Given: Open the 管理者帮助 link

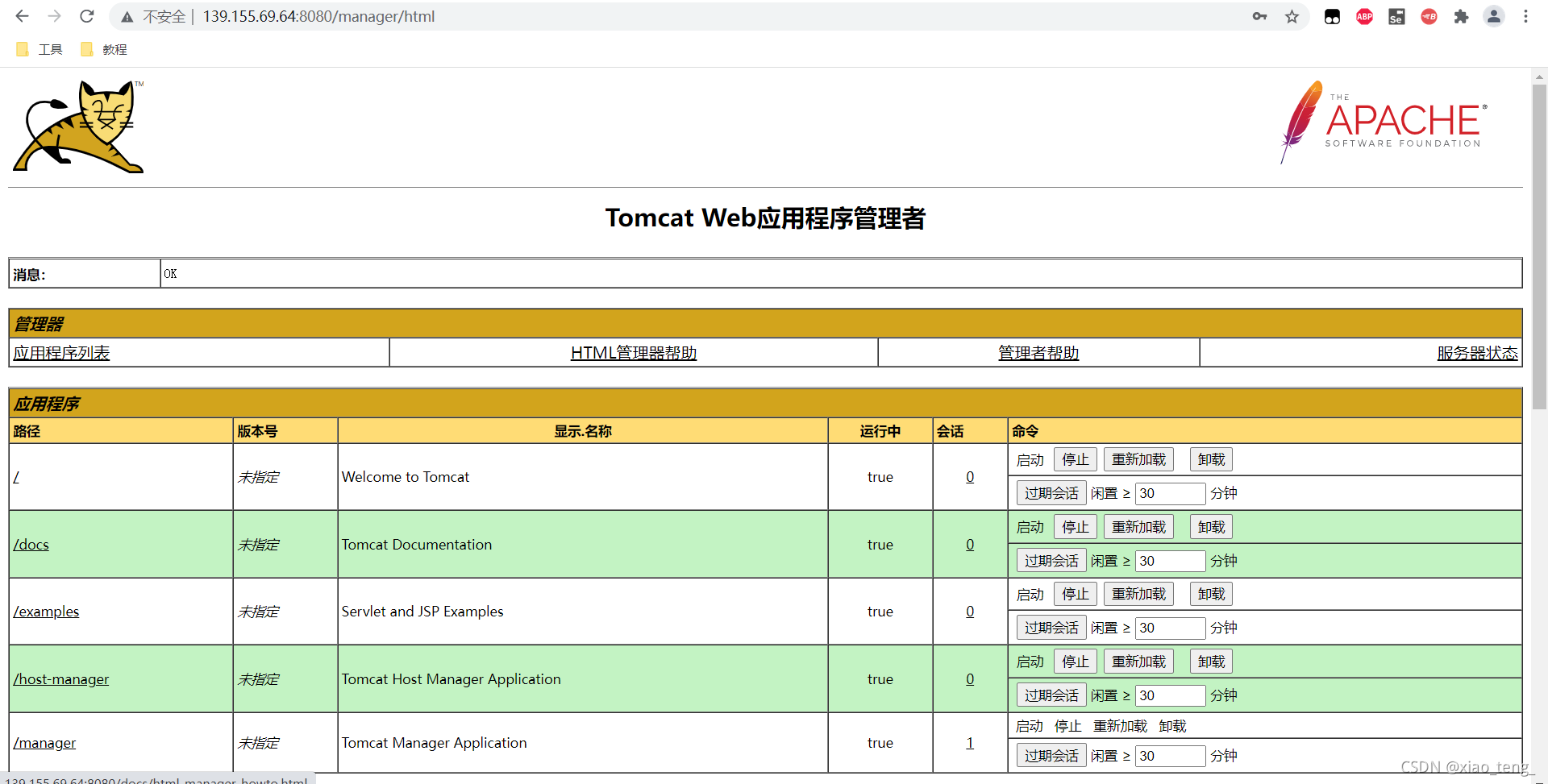Looking at the screenshot, I should [x=1038, y=353].
